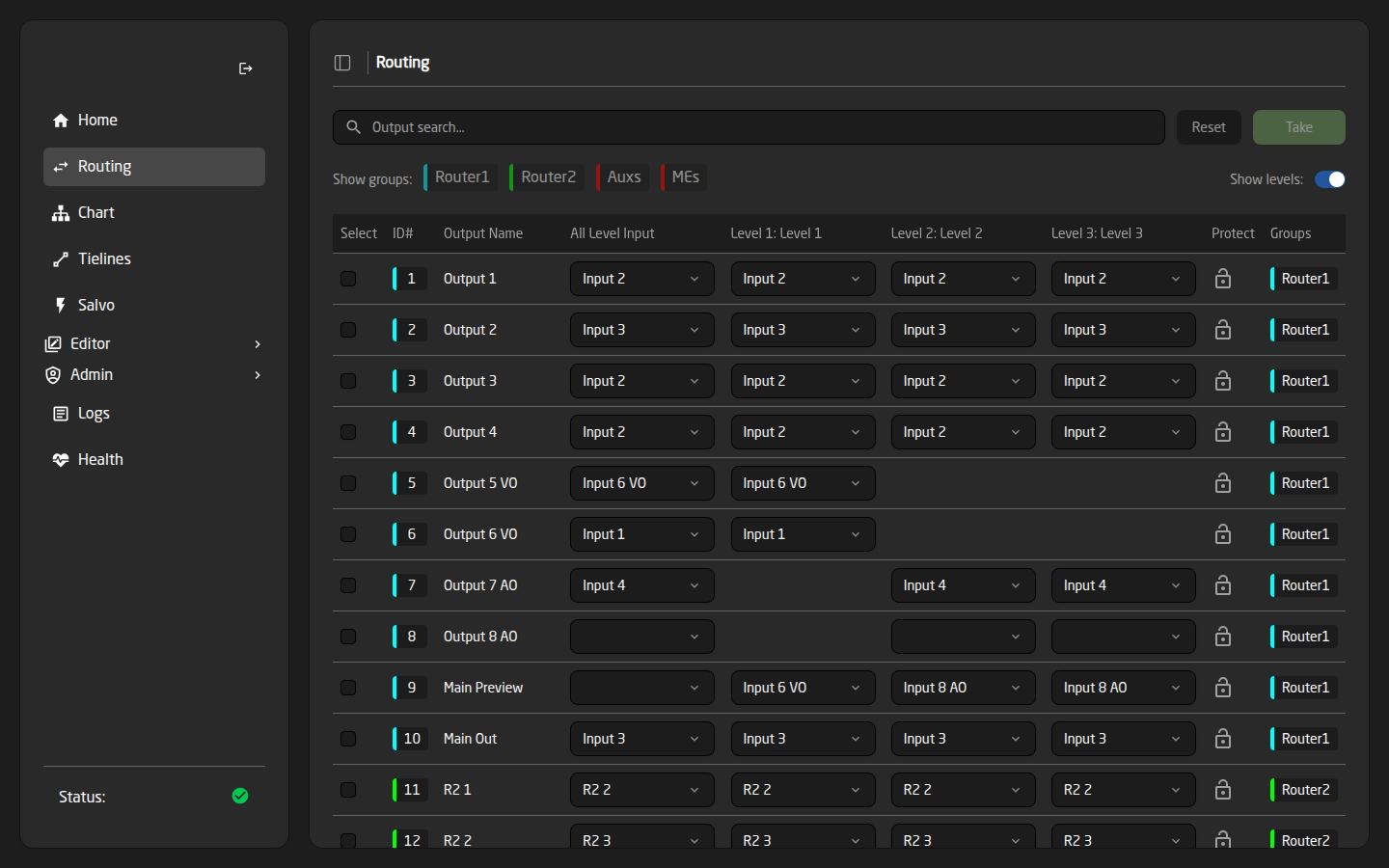Viewport: 1389px width, 868px height.
Task: Click the protect lock for Main Preview
Action: (1223, 688)
